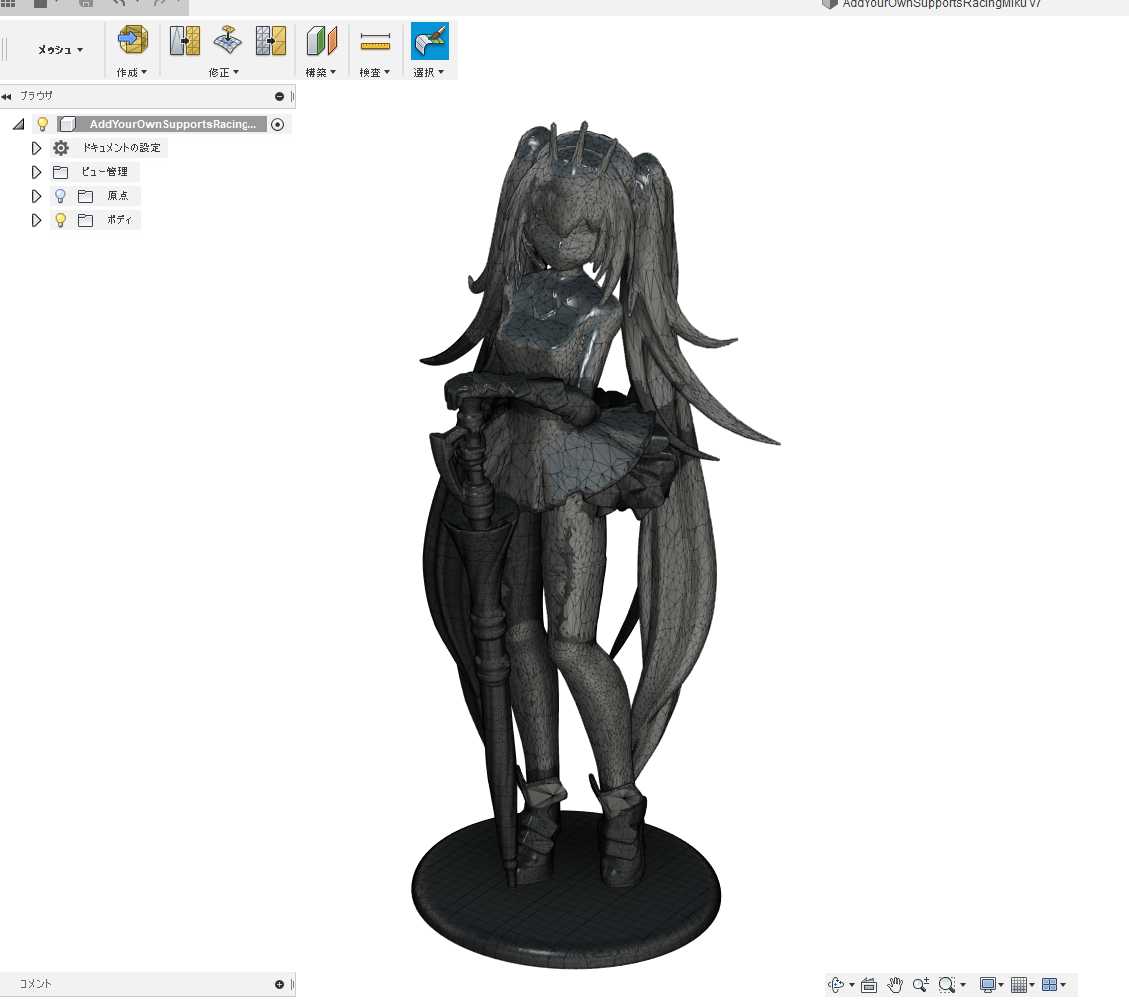Click the folder icon next to ボディ

click(x=85, y=220)
